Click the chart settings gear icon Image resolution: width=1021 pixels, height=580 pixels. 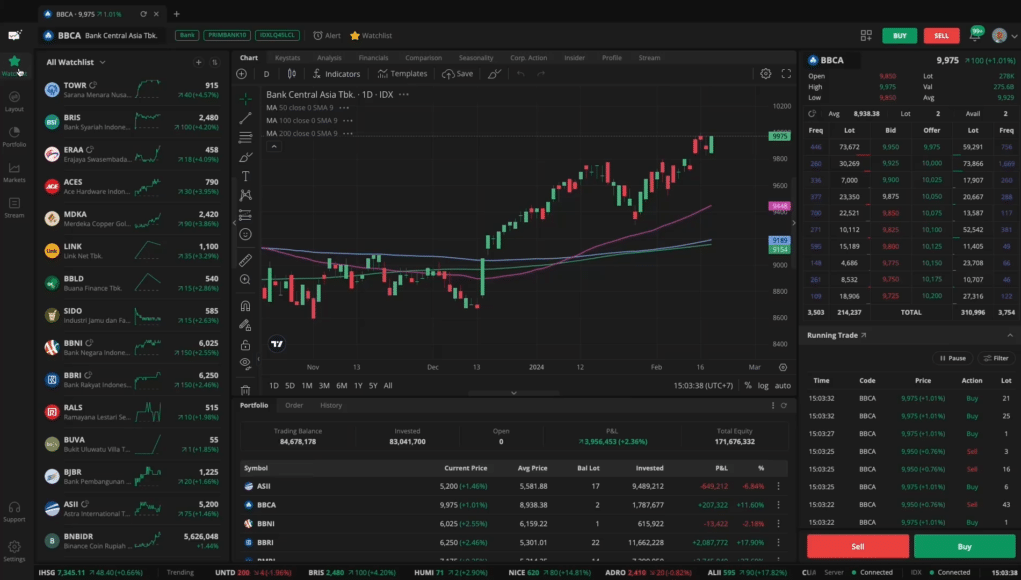766,74
